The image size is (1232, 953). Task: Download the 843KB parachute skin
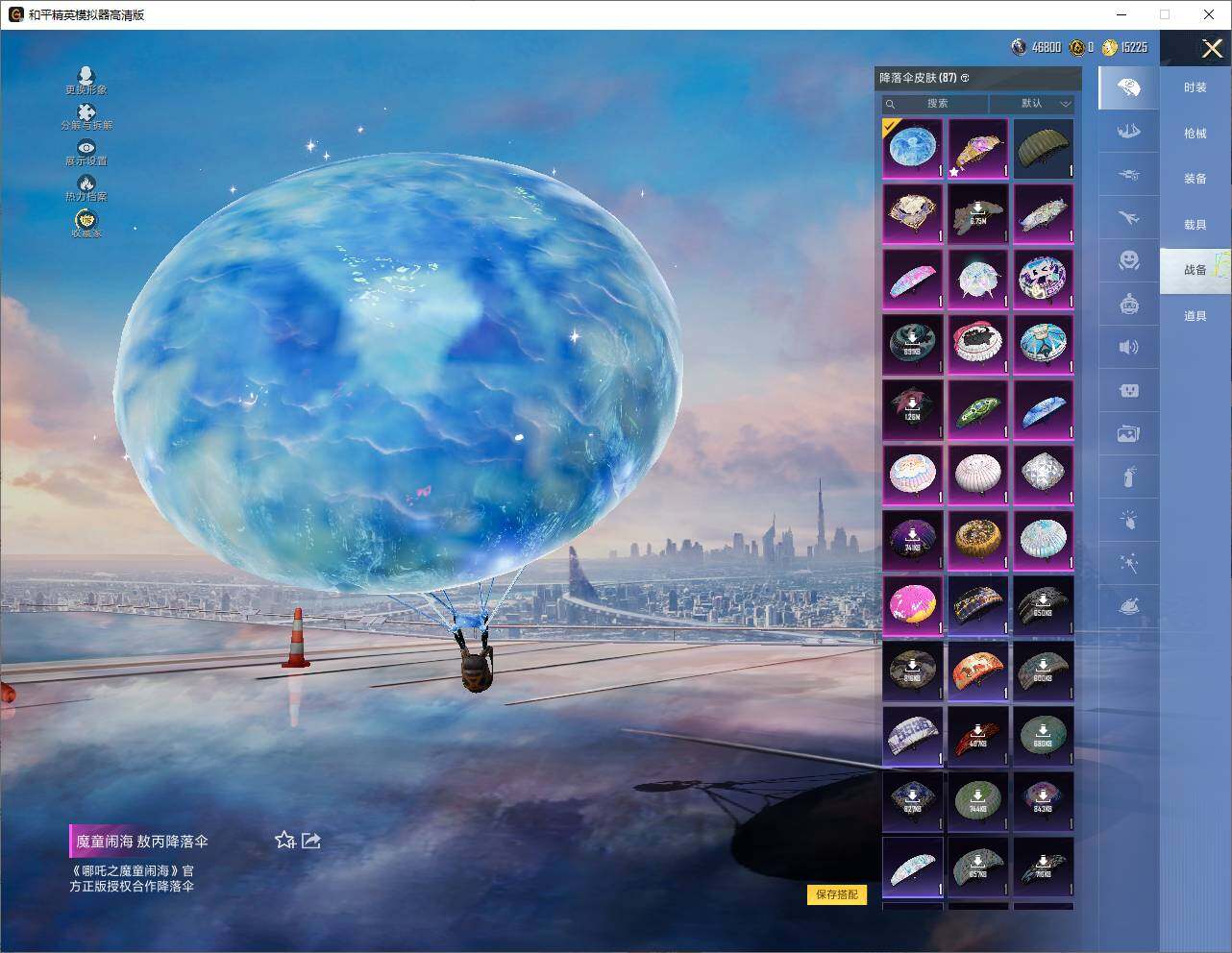pos(1044,802)
